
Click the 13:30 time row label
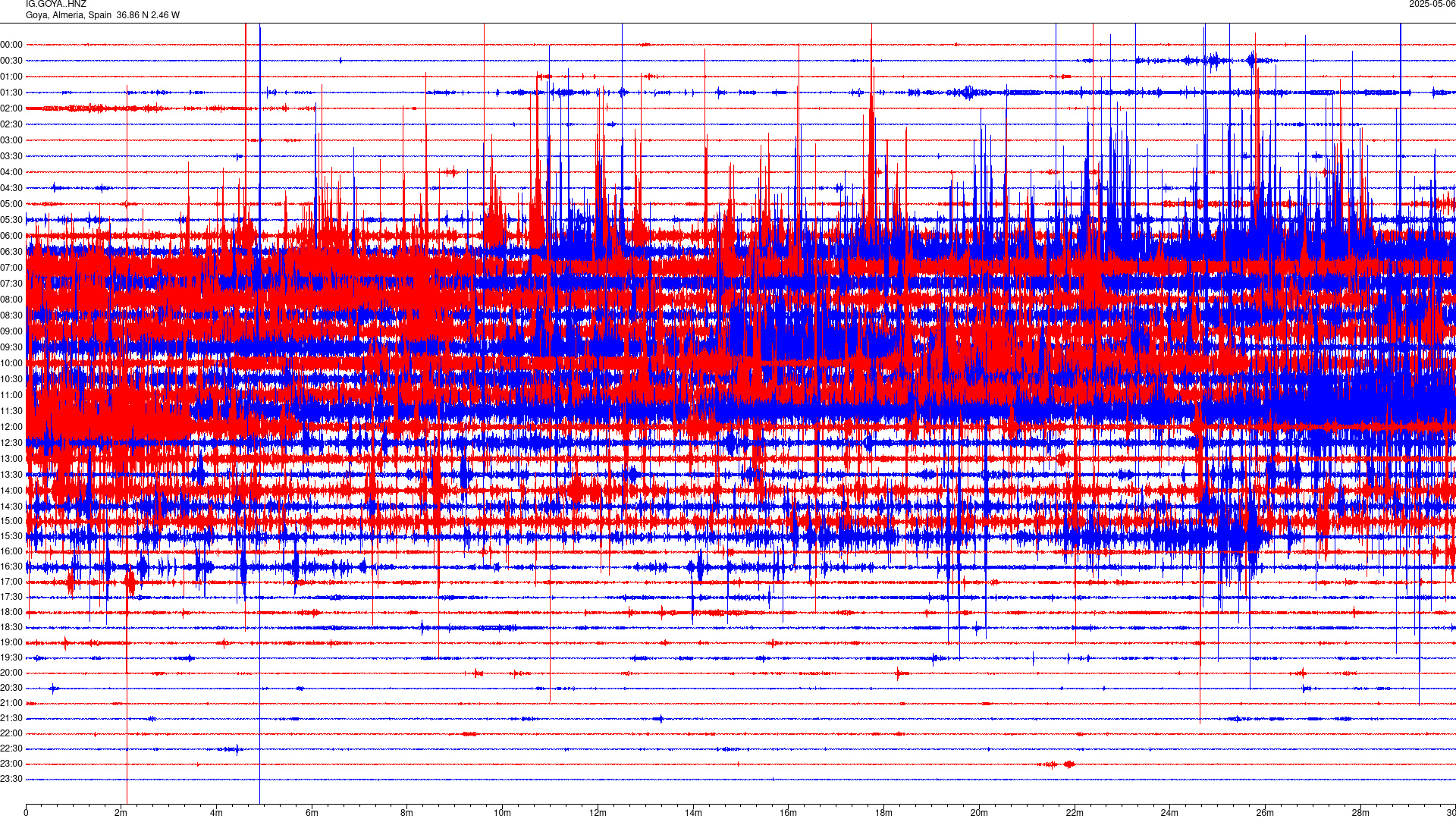[x=11, y=475]
